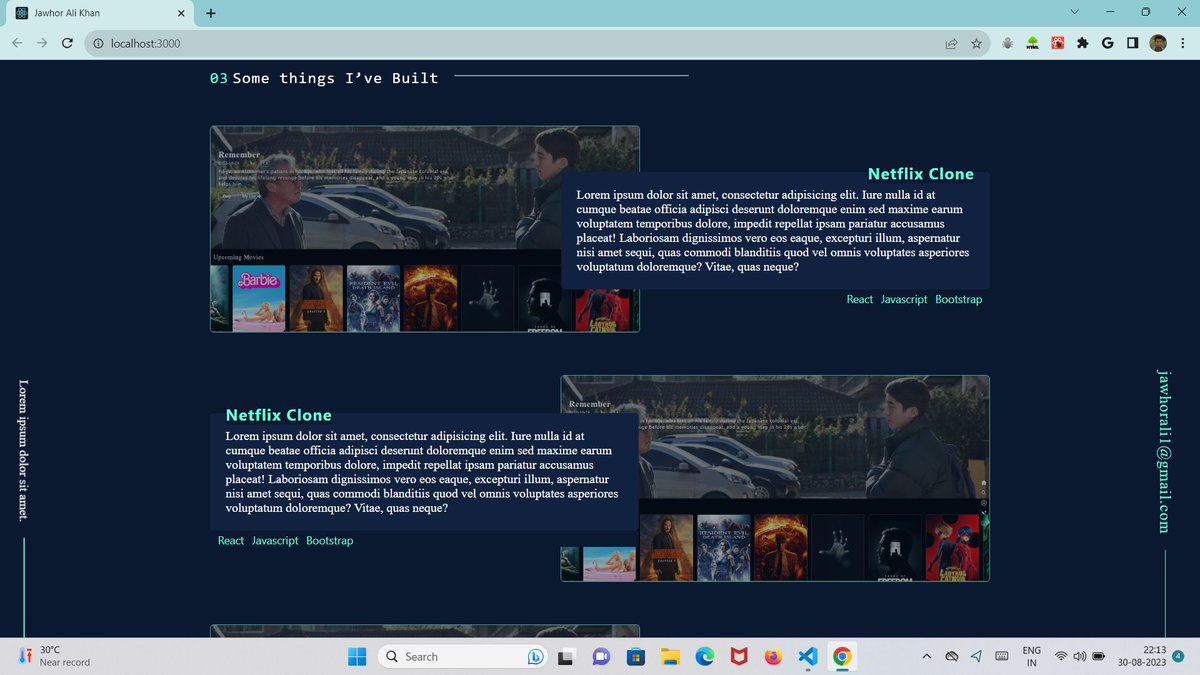Reload the localhost page
Screen dimensions: 1200x675
(x=67, y=44)
